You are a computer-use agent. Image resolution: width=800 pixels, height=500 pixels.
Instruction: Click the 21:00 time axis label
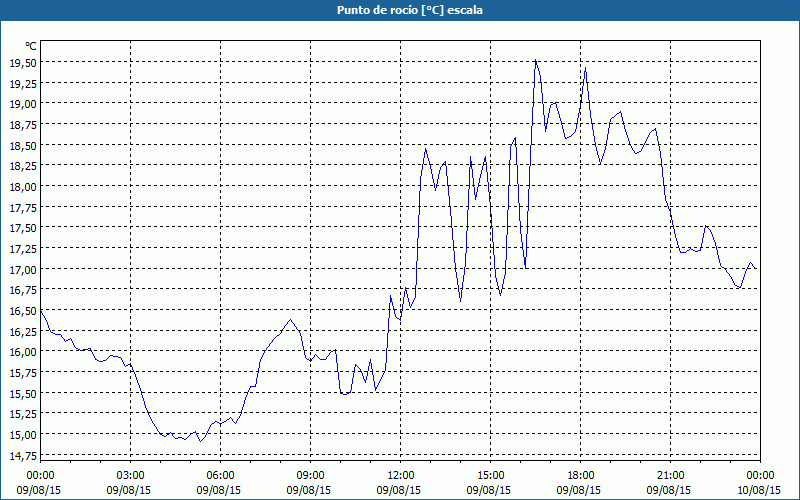coord(670,476)
